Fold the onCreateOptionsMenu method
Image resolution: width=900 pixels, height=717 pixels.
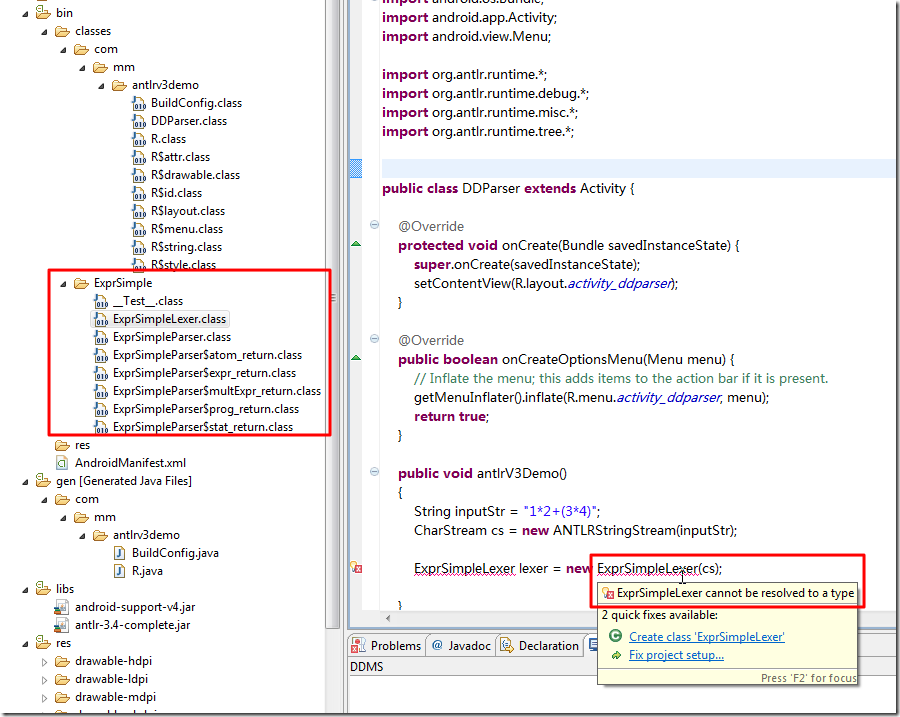pyautogui.click(x=374, y=338)
